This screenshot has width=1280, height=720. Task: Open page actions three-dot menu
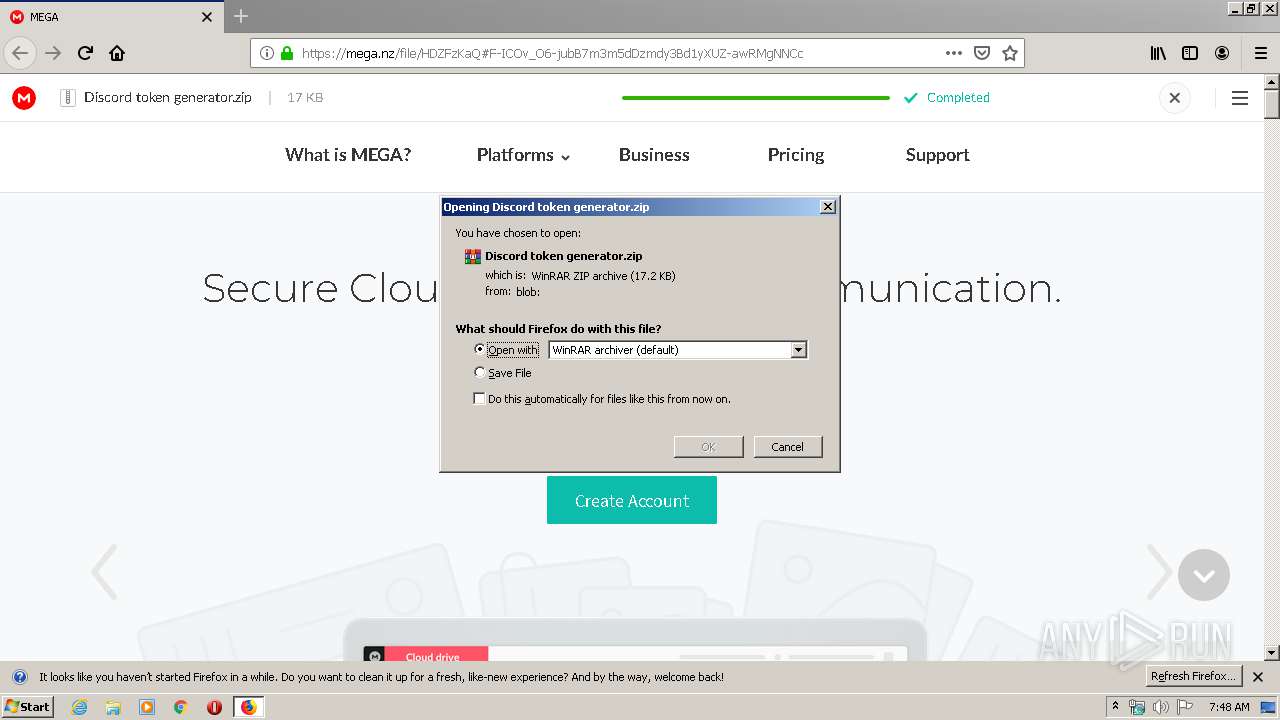tap(954, 53)
